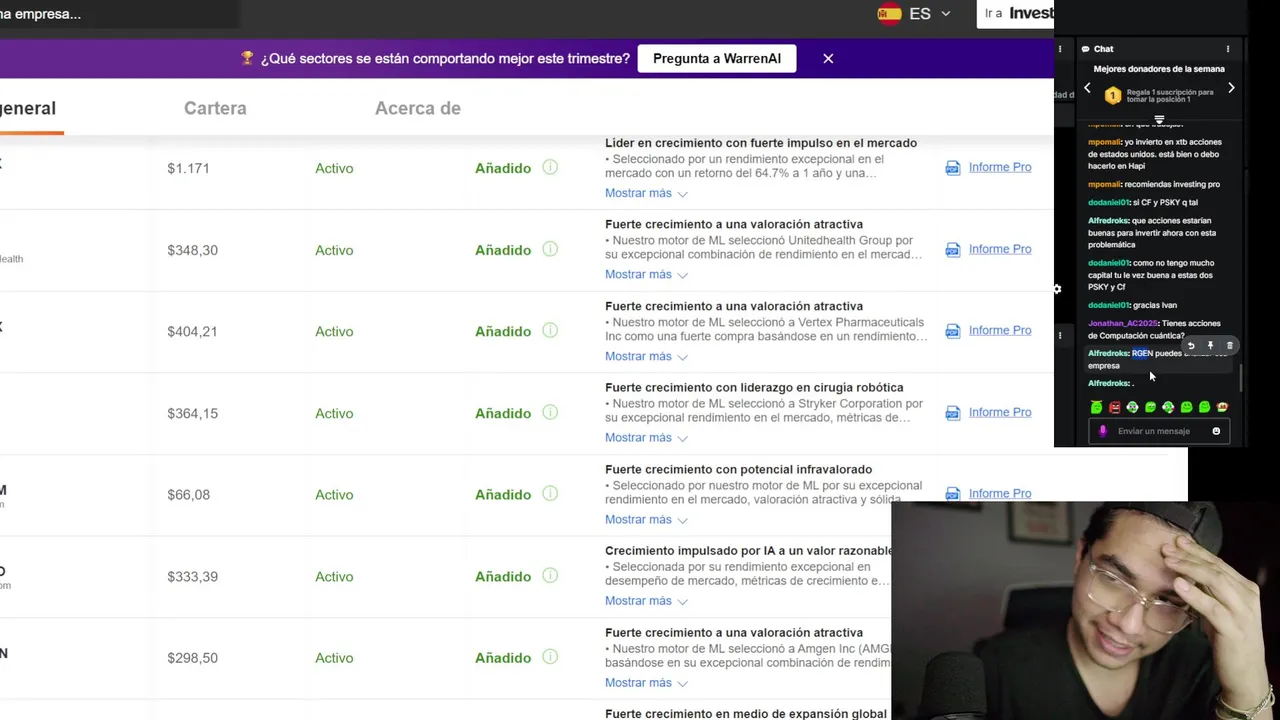
Task: Click the chat scrollbar thumb
Action: (1241, 379)
